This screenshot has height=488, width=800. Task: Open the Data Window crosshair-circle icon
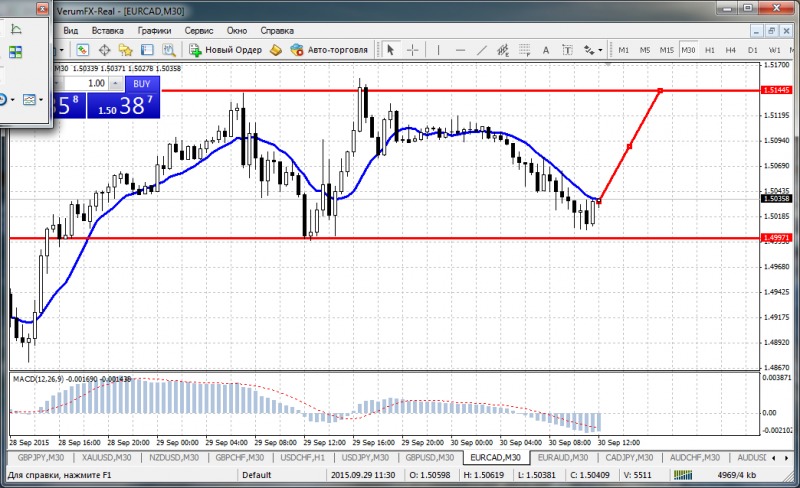coord(104,49)
